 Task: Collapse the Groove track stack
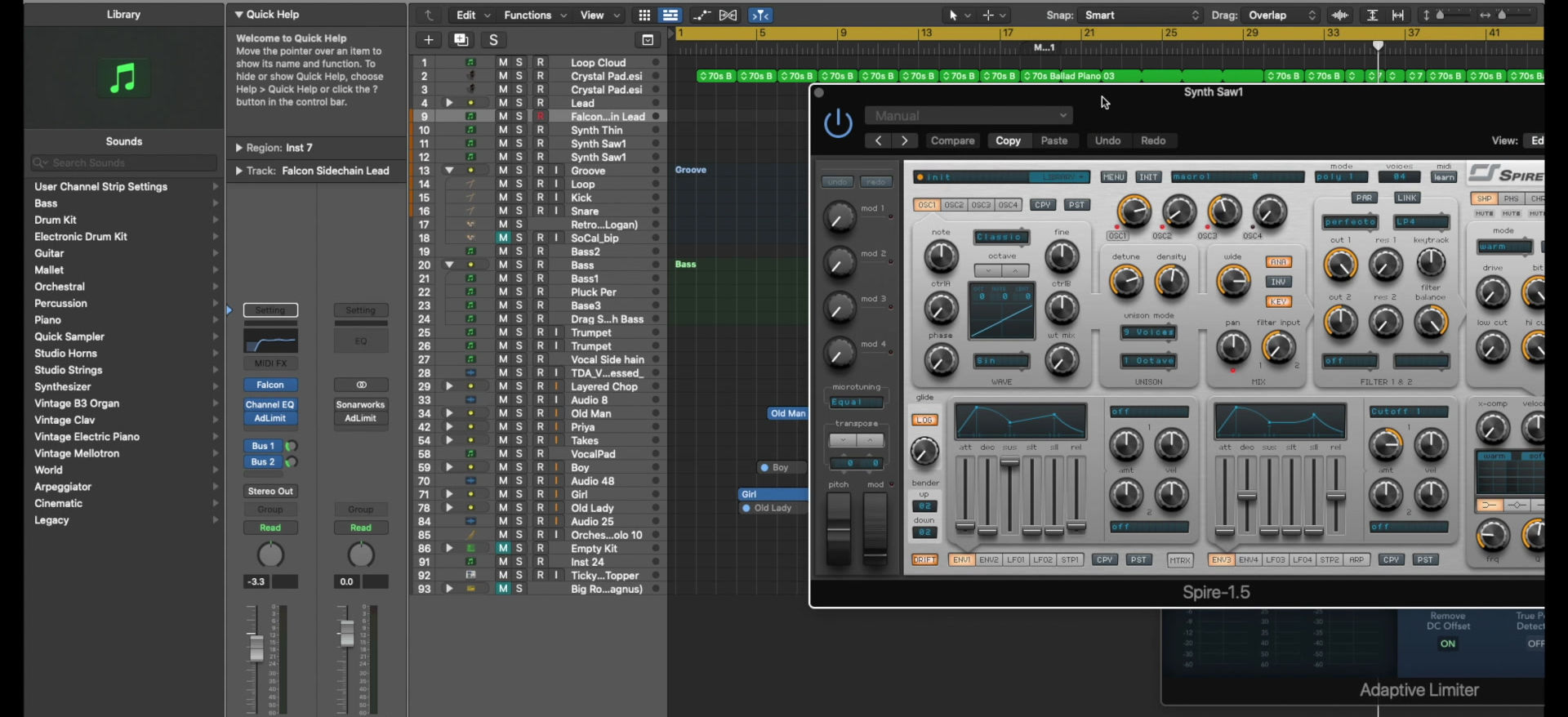coord(449,171)
